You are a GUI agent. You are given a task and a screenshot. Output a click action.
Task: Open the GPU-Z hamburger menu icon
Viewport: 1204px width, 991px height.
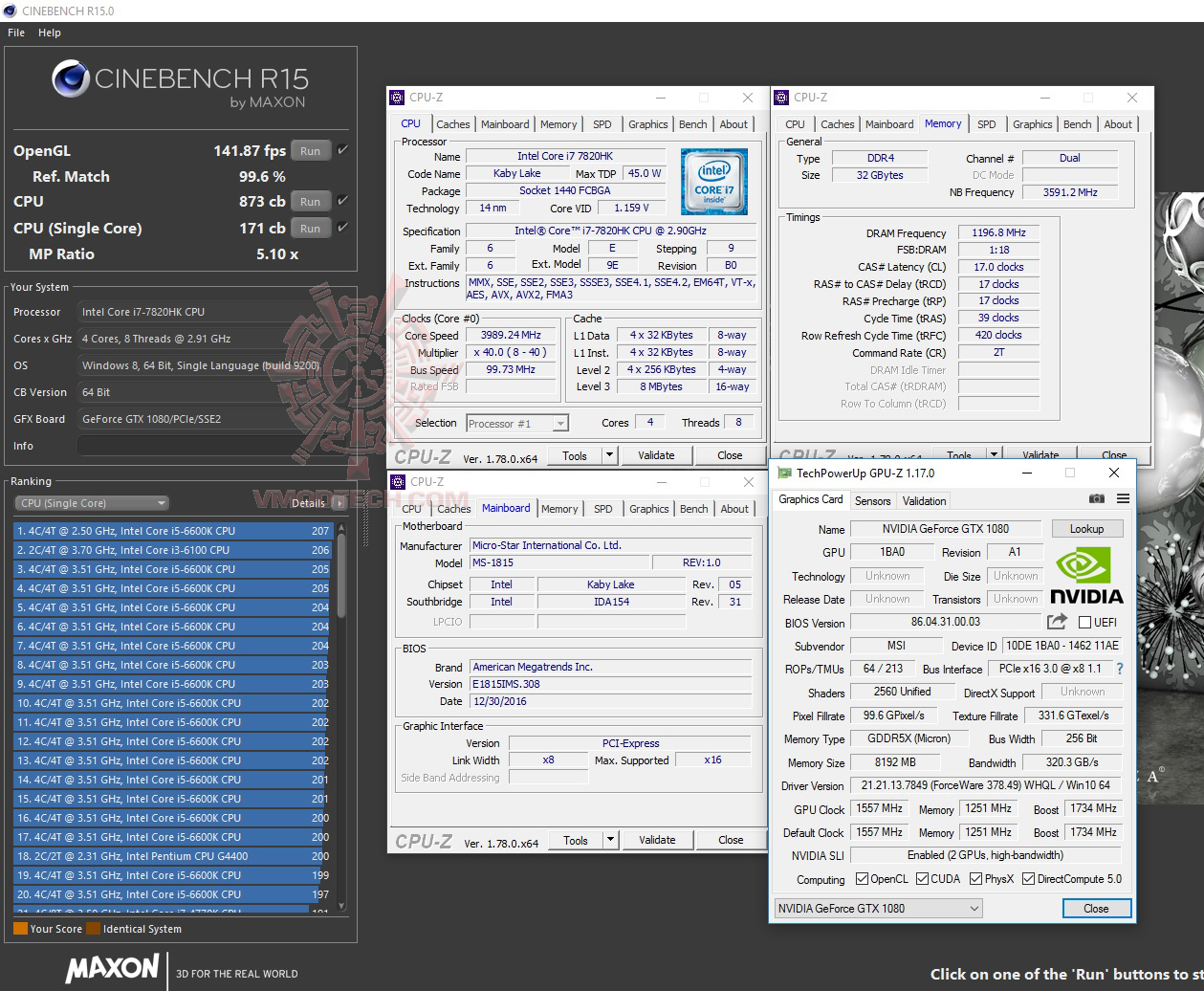(1123, 498)
